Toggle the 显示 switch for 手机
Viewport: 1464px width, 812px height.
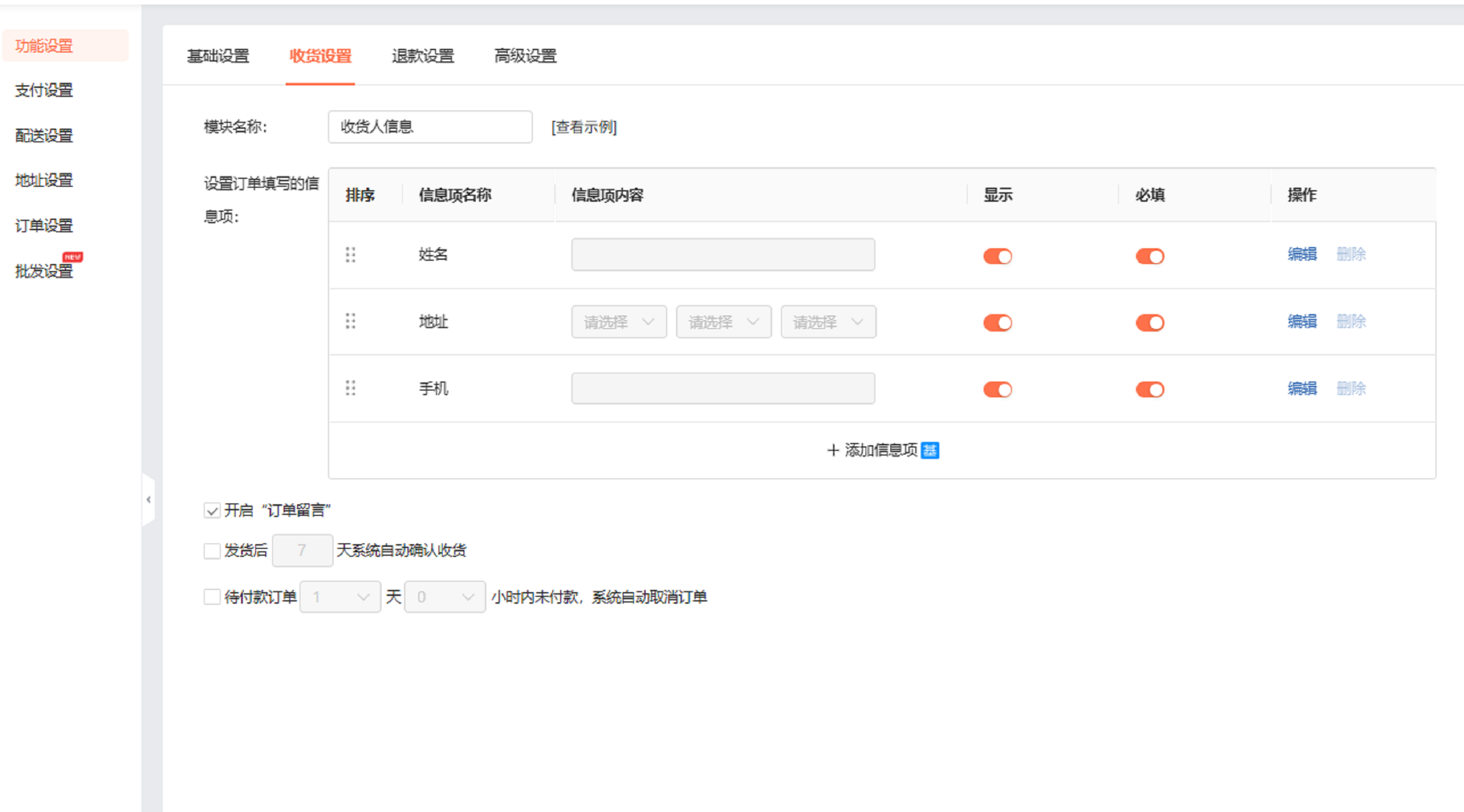coord(998,389)
